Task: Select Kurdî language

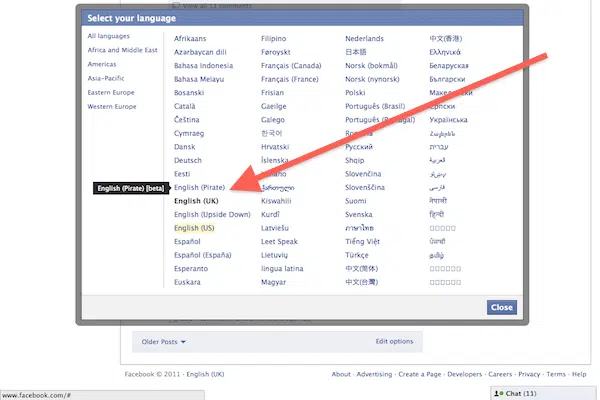Action: 270,214
